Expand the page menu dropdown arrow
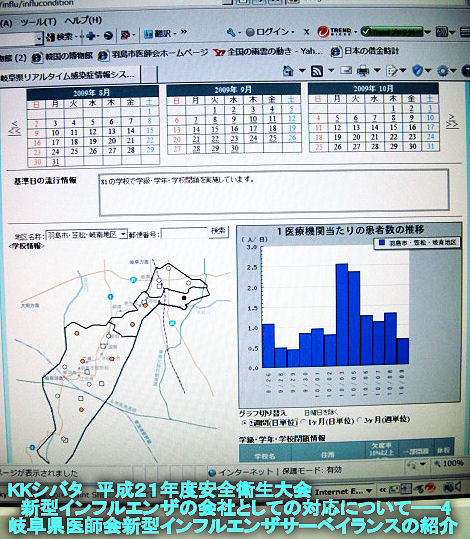This screenshot has width=470, height=539. pyautogui.click(x=402, y=71)
